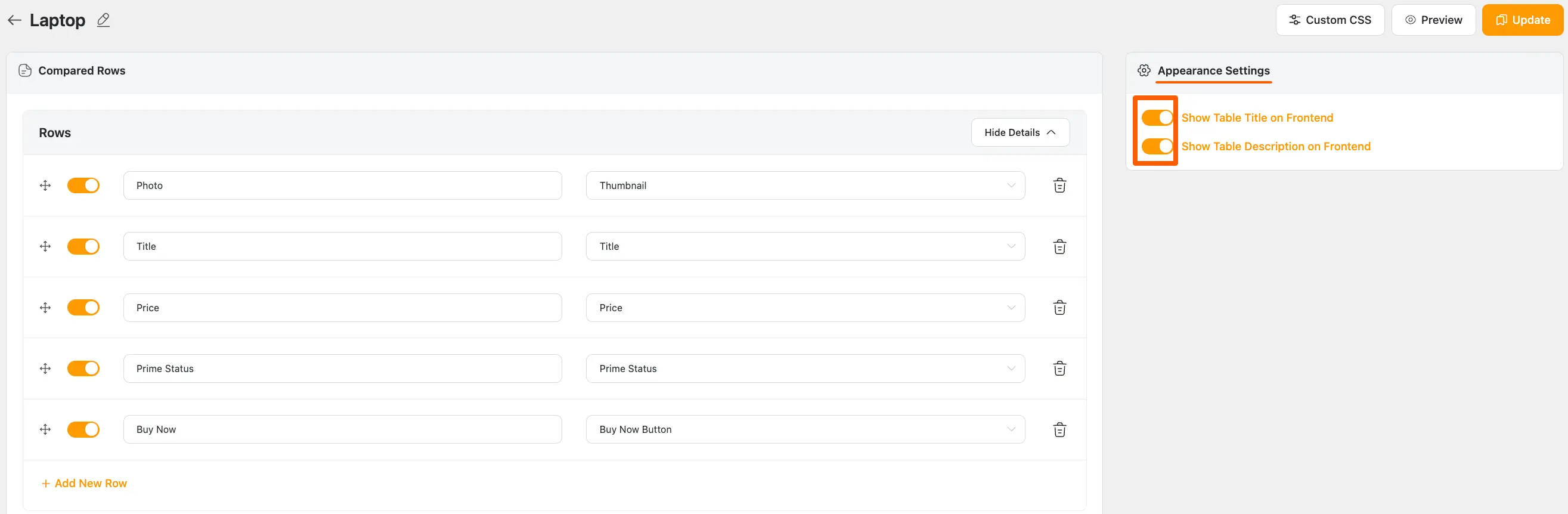Delete the Prime Status row trash icon

pos(1059,369)
